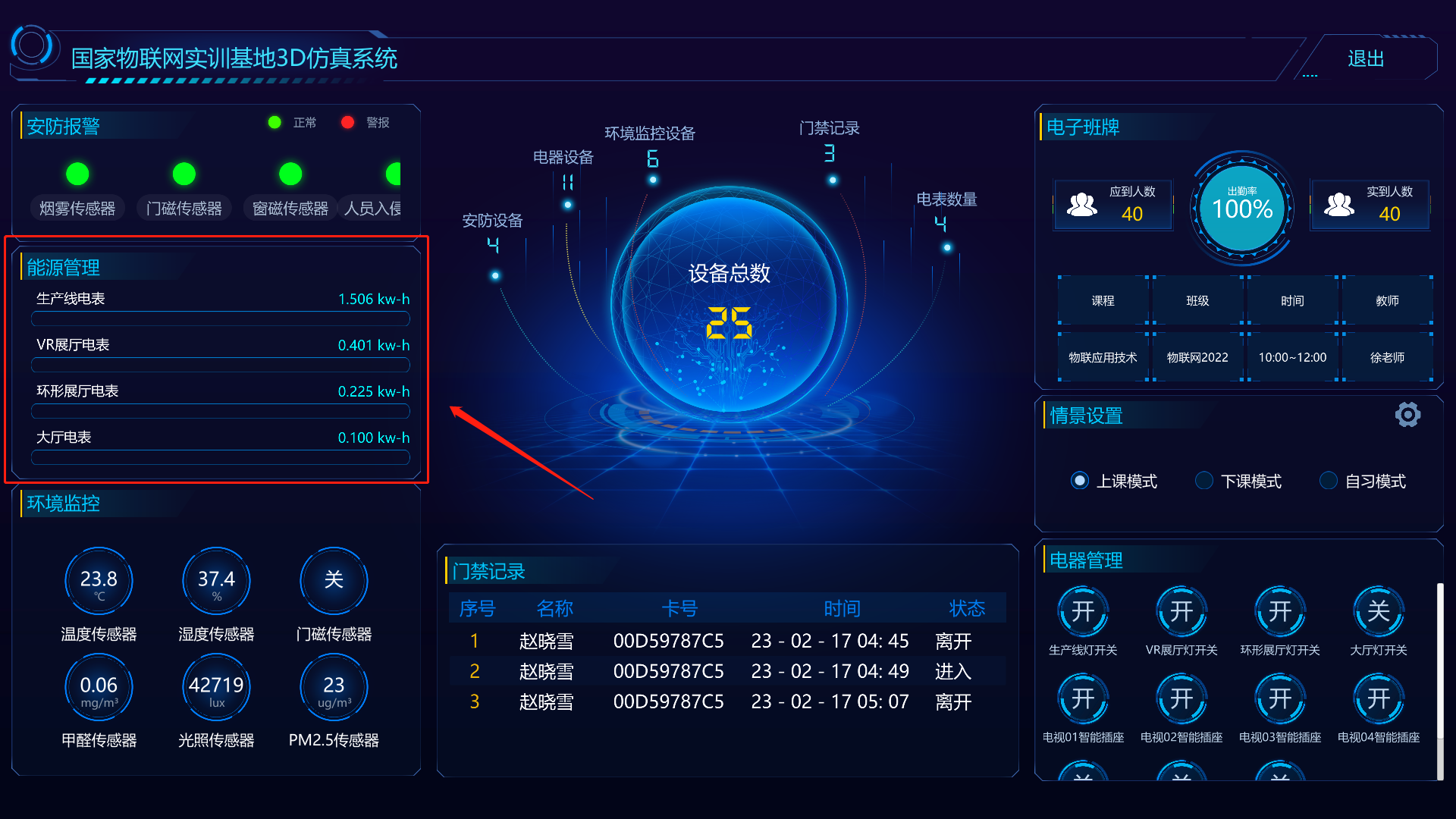Screen dimensions: 1456x819
Task: Click the 1.506 kw-h reading
Action: coord(374,299)
